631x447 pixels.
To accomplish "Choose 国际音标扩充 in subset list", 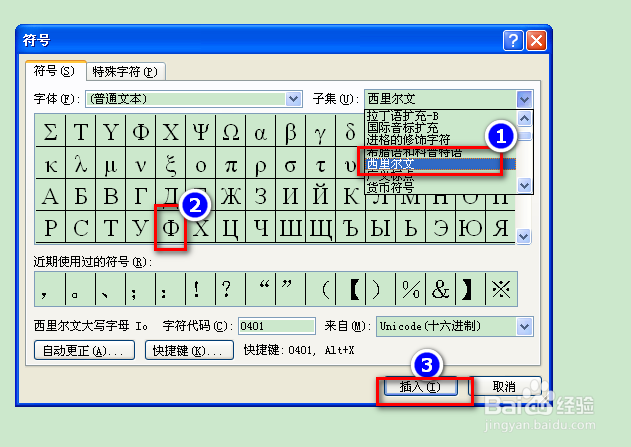I will 402,128.
